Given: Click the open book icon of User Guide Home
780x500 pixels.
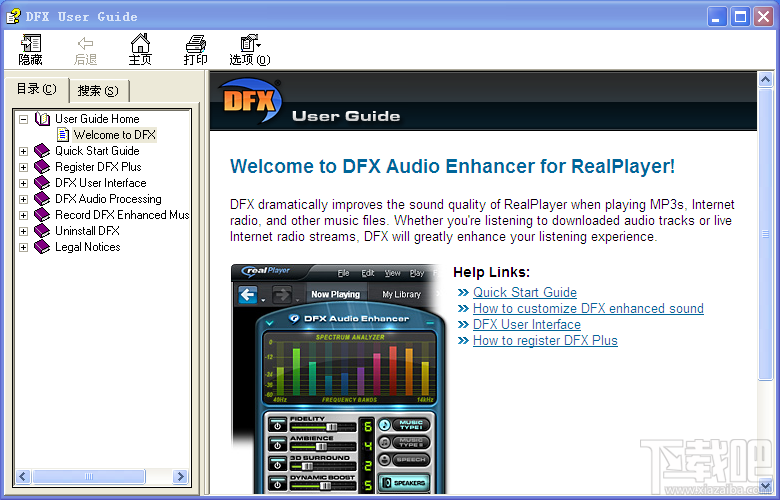Looking at the screenshot, I should coord(42,119).
